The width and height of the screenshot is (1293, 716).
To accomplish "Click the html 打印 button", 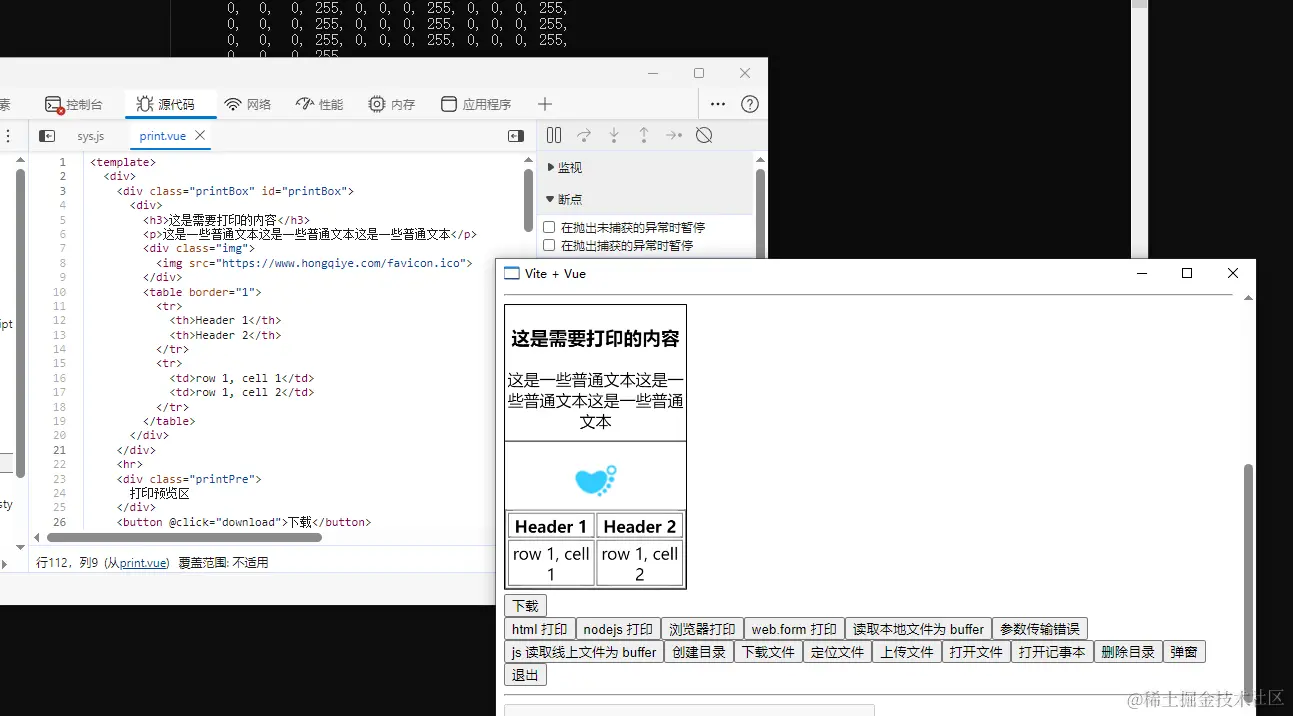I will (539, 629).
